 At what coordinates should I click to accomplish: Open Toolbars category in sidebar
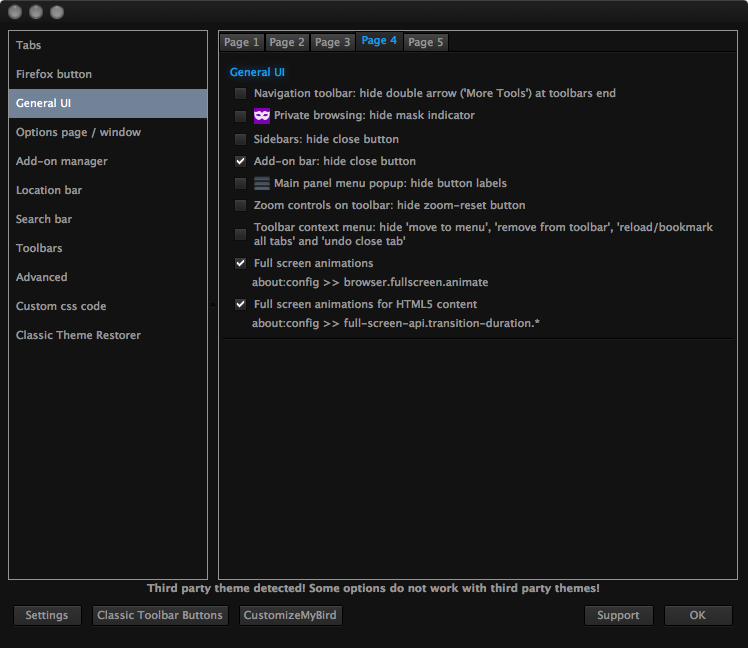108,249
